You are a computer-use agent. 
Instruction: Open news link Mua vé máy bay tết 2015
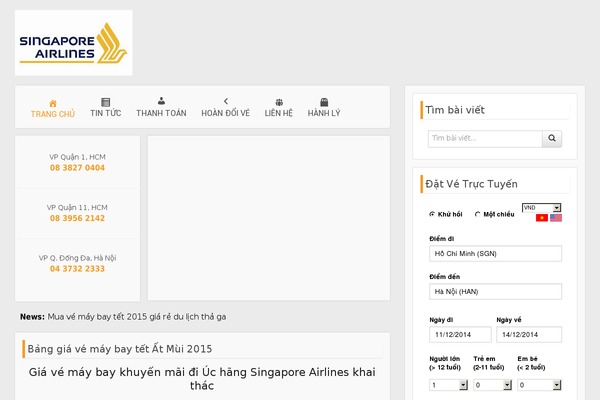[x=137, y=317]
